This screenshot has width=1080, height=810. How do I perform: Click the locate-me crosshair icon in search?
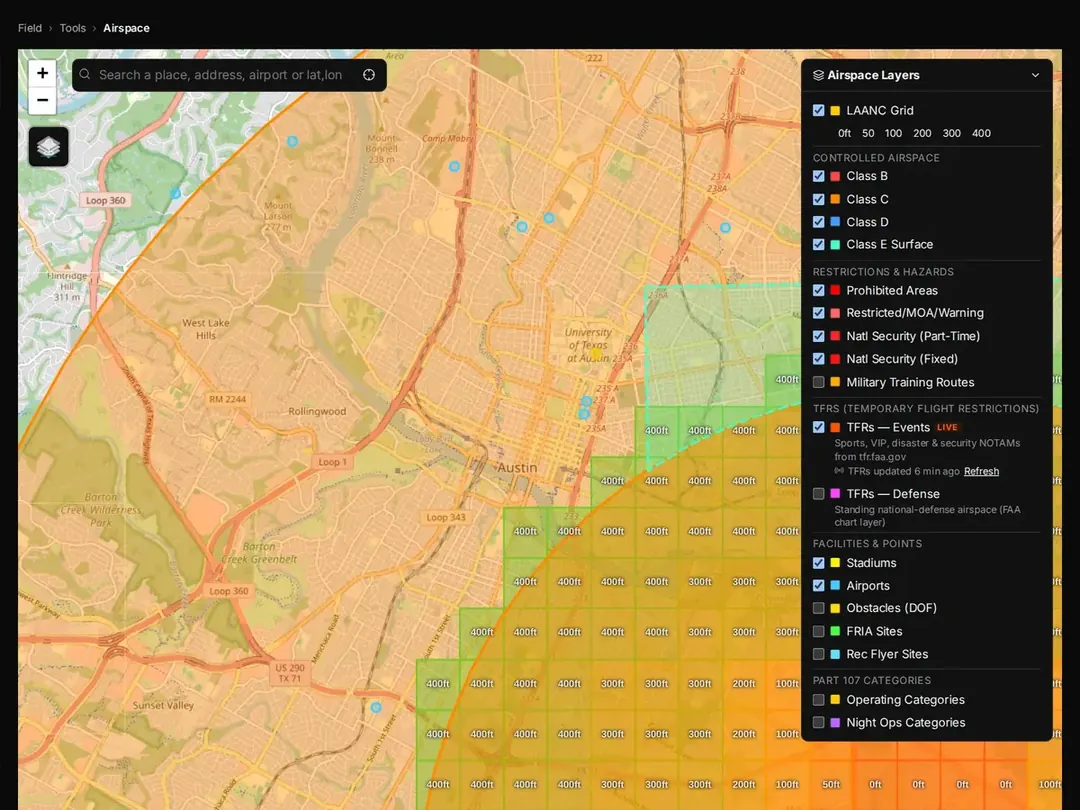369,75
